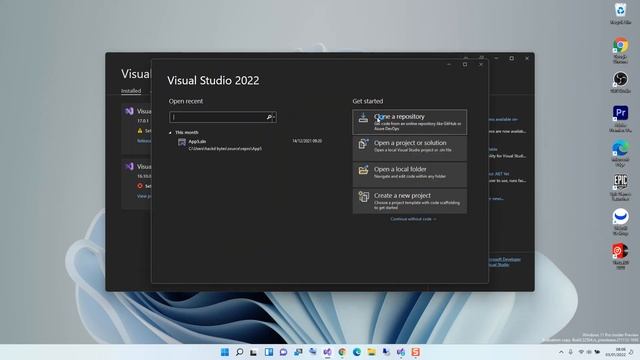Open Chat from taskbar
The image size is (640, 360).
pyautogui.click(x=283, y=352)
